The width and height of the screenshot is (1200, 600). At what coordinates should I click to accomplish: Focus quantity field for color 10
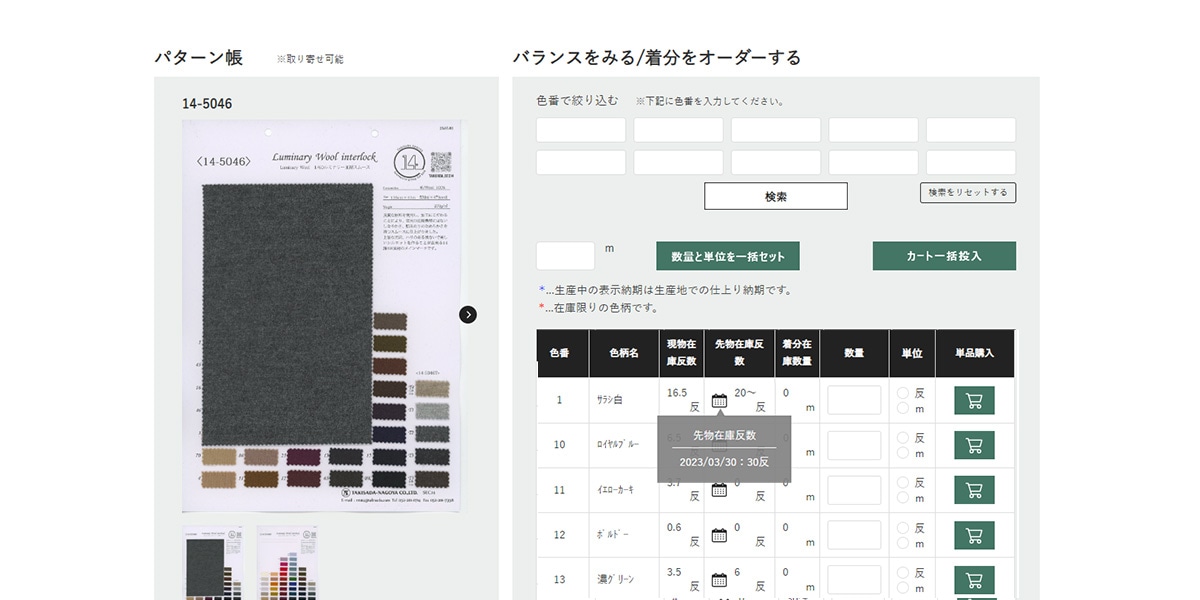(x=854, y=445)
